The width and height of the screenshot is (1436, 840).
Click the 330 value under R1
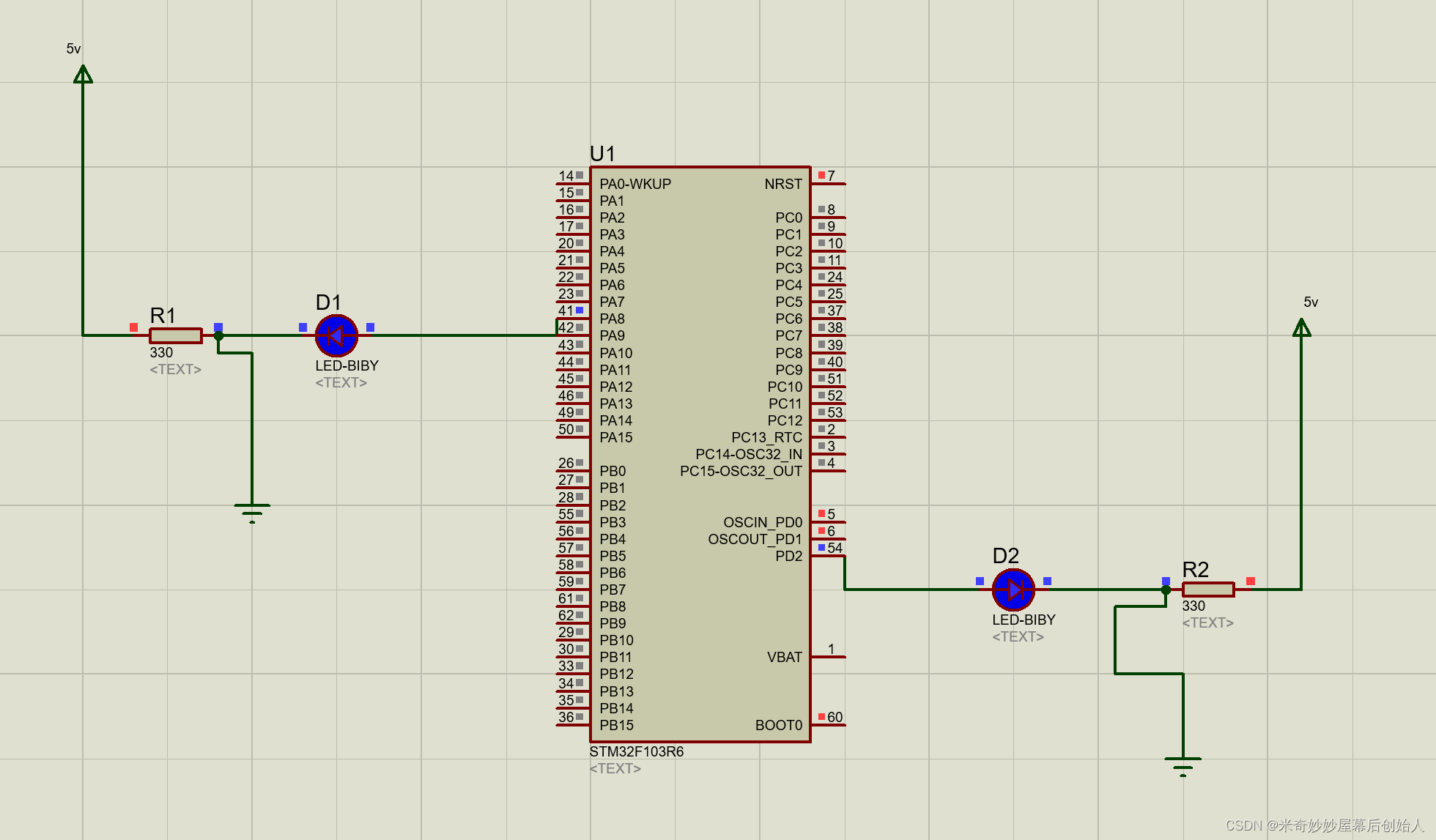[161, 352]
